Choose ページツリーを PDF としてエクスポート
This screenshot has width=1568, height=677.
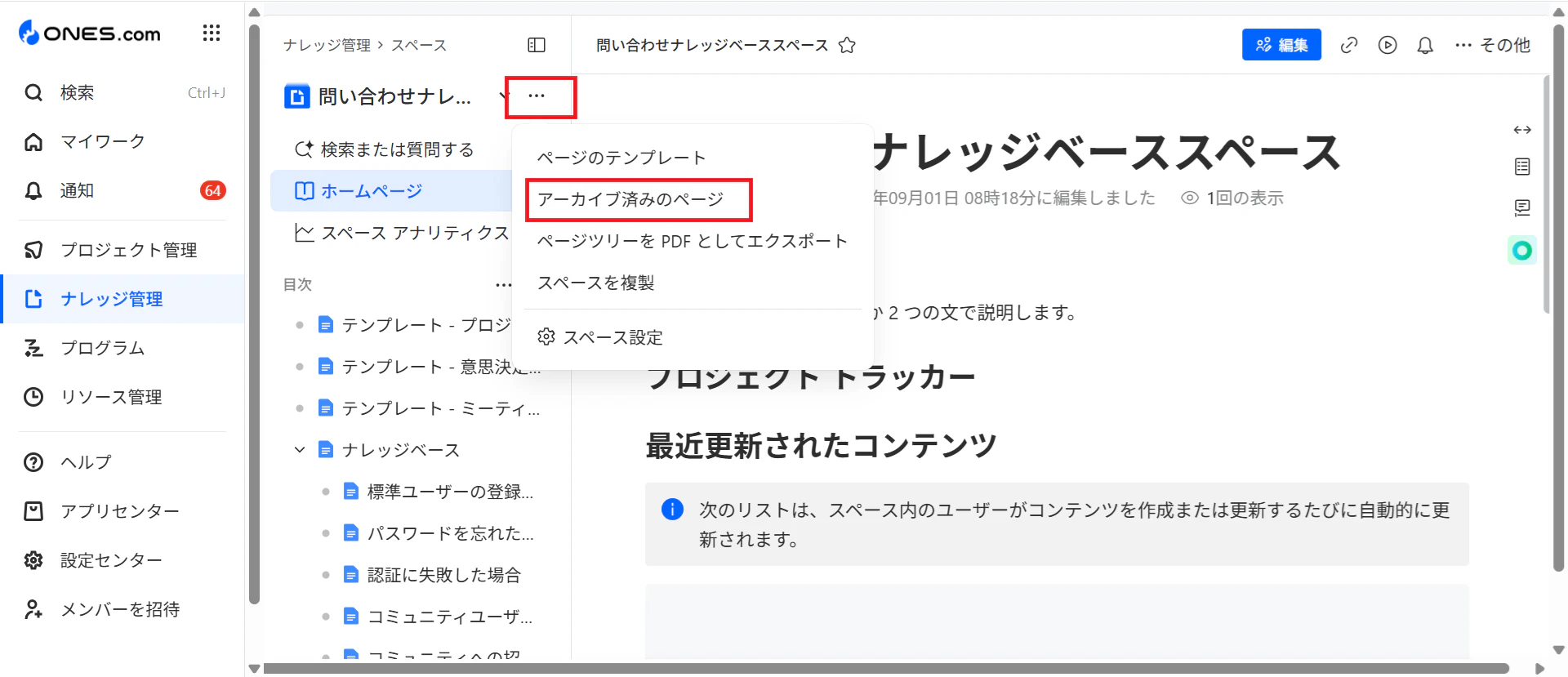693,241
